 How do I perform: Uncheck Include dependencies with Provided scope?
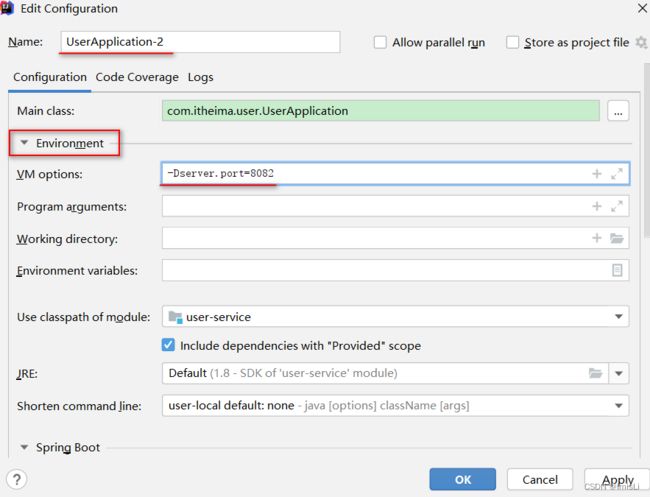(168, 345)
